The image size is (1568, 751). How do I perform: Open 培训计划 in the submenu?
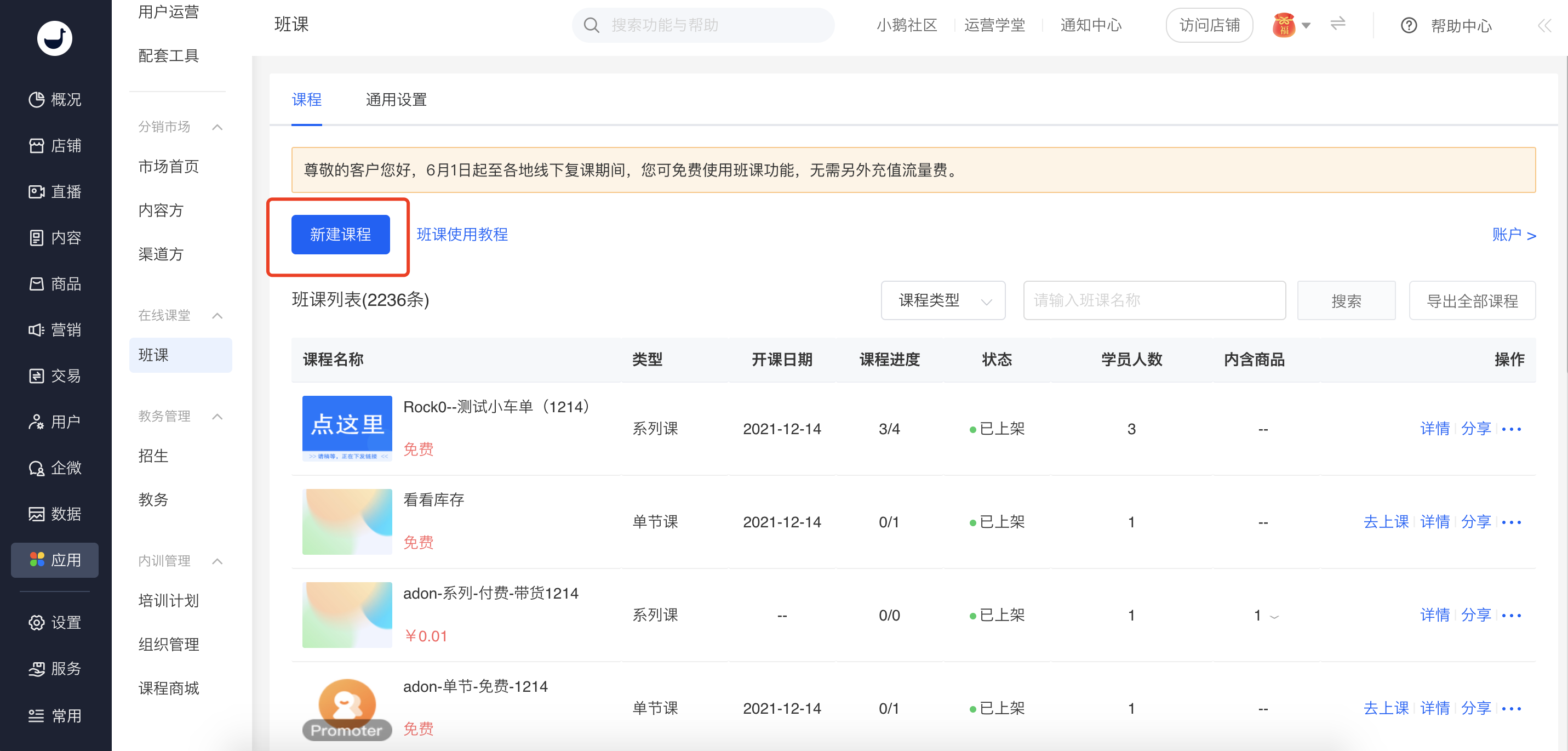[x=169, y=601]
